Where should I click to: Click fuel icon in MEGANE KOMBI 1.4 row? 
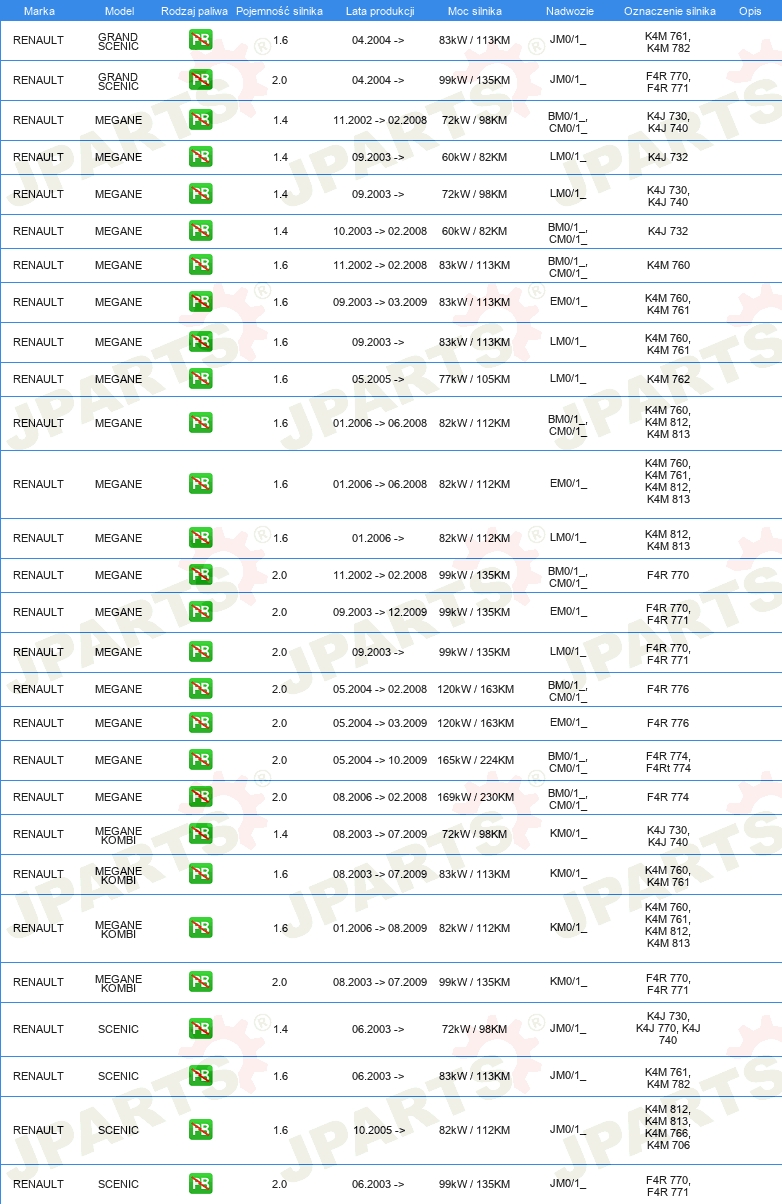tap(200, 834)
